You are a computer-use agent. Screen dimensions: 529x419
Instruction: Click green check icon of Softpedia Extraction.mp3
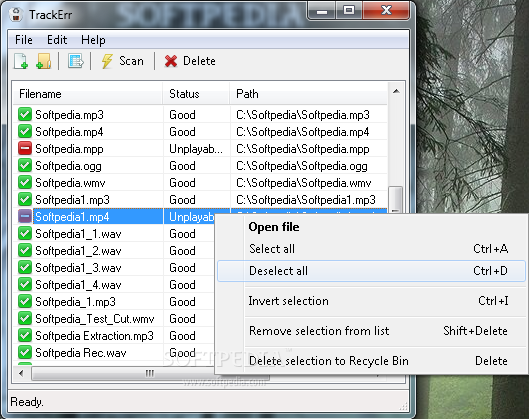coord(25,335)
